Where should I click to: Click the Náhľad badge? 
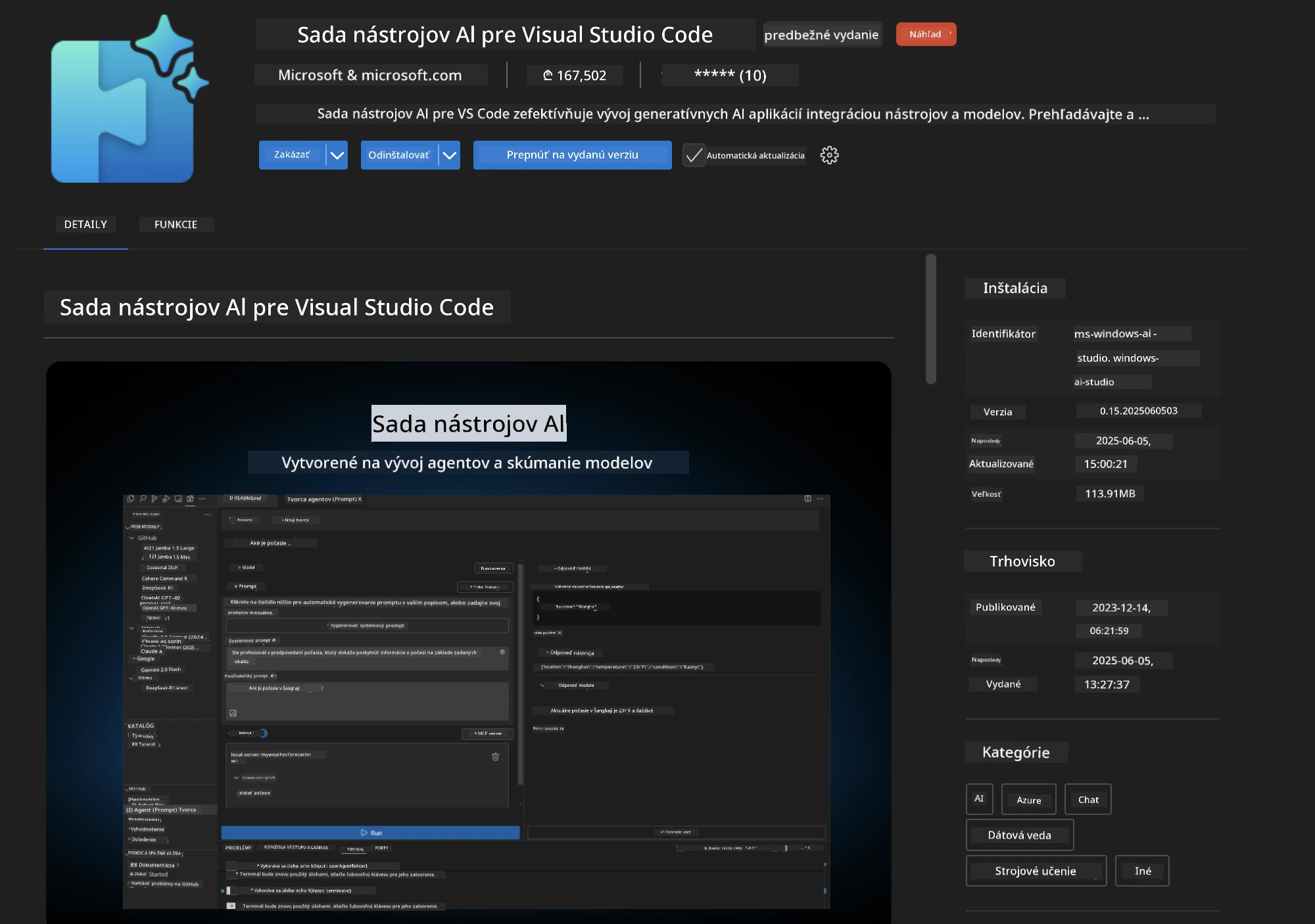(926, 34)
